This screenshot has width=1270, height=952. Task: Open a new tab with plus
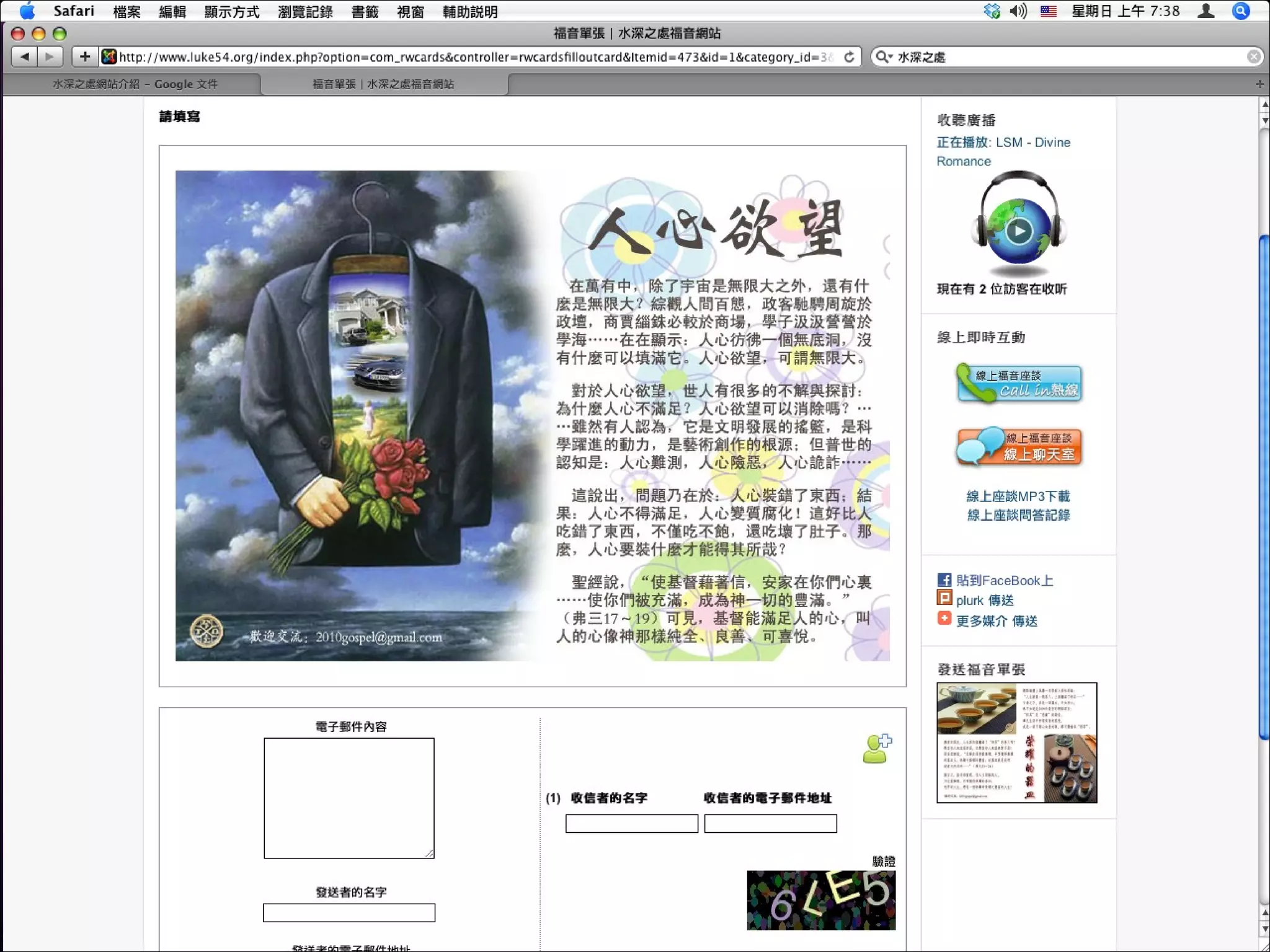tap(1259, 84)
